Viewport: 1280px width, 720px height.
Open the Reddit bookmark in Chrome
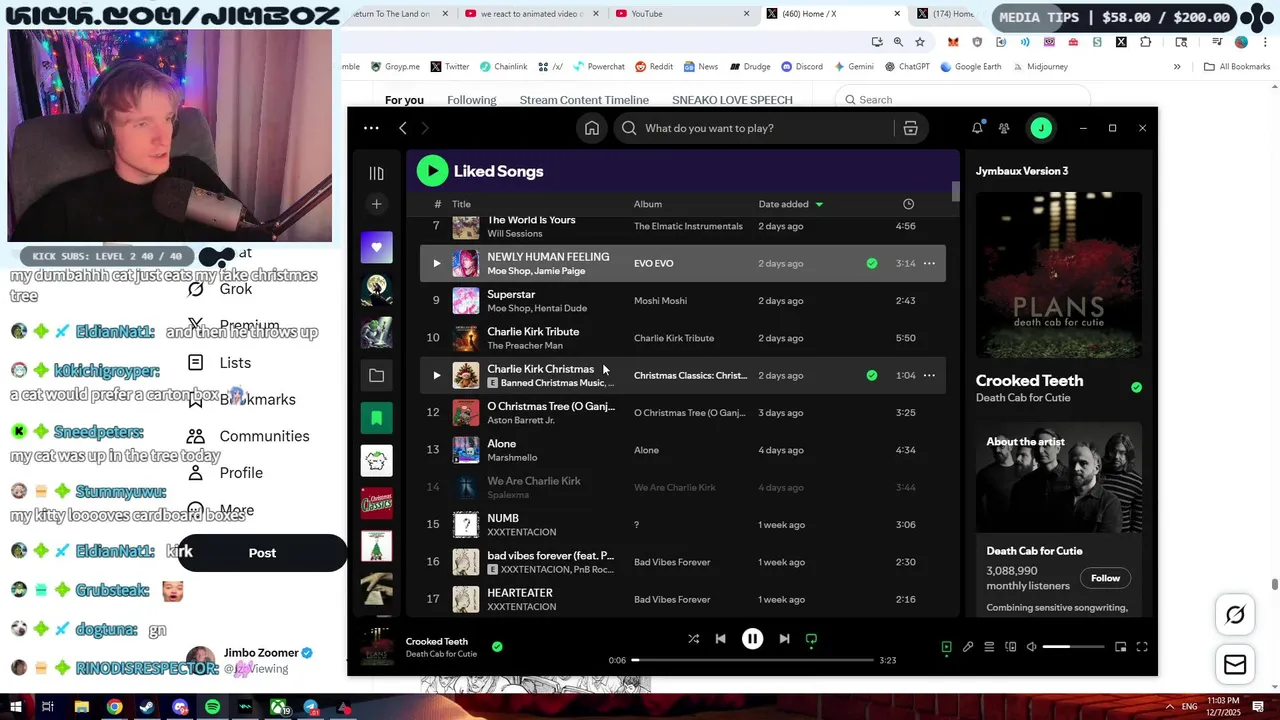654,67
